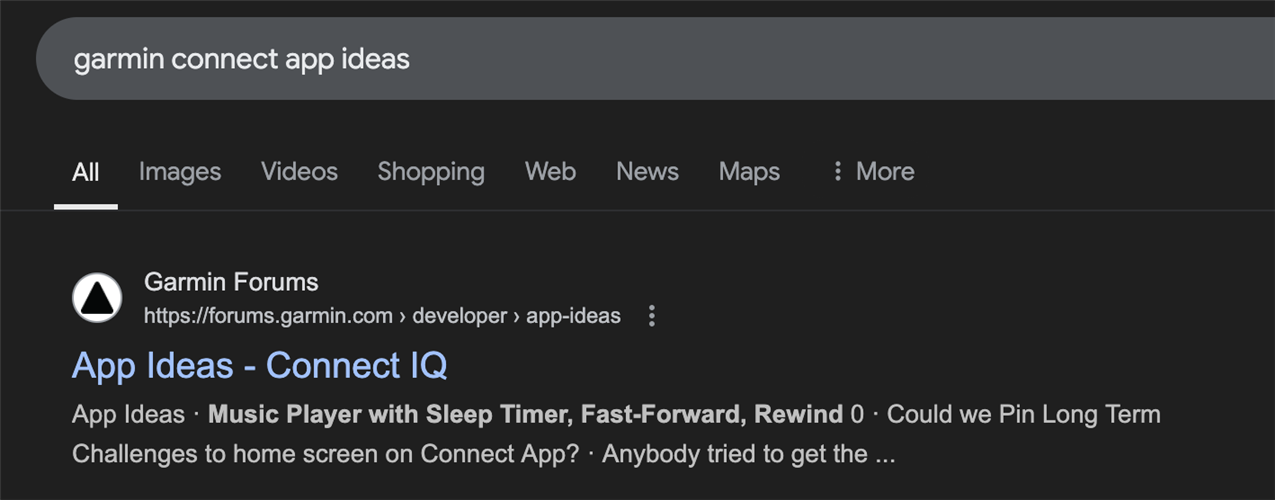The width and height of the screenshot is (1275, 500).
Task: Click the app-ideas segment in the result breadcrumb
Action: pos(573,316)
